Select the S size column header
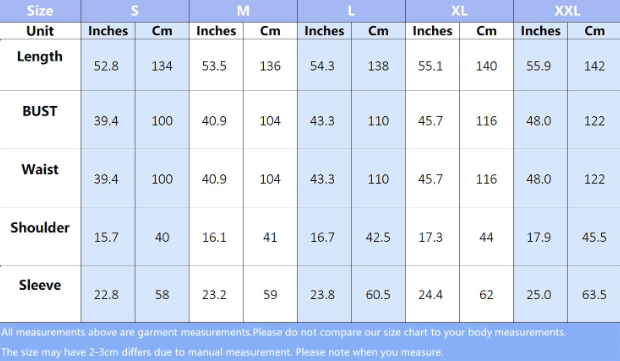 pyautogui.click(x=135, y=11)
